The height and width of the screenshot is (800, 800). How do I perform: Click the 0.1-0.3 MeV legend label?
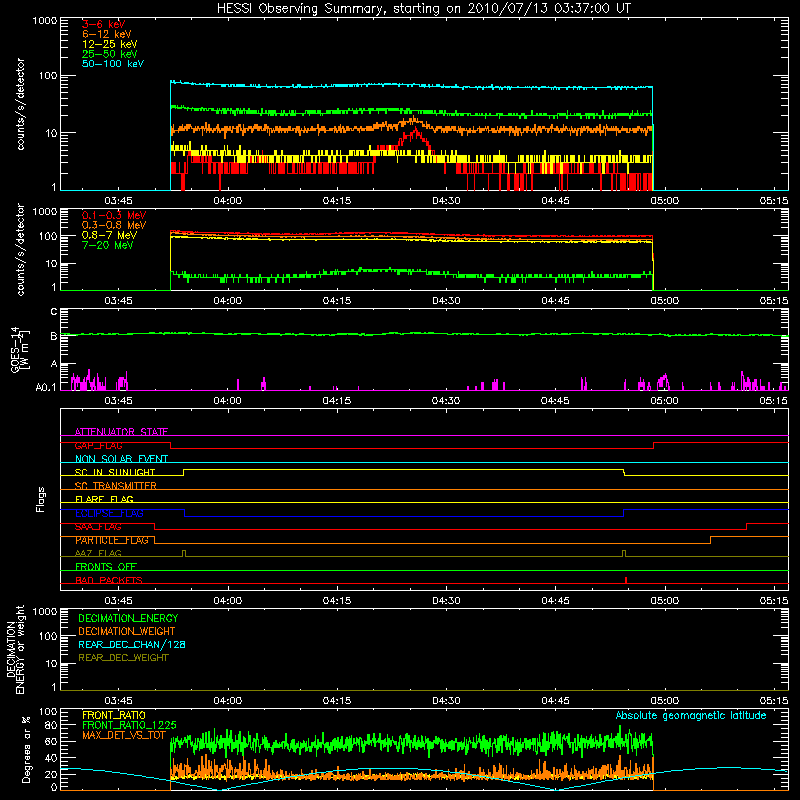click(114, 215)
